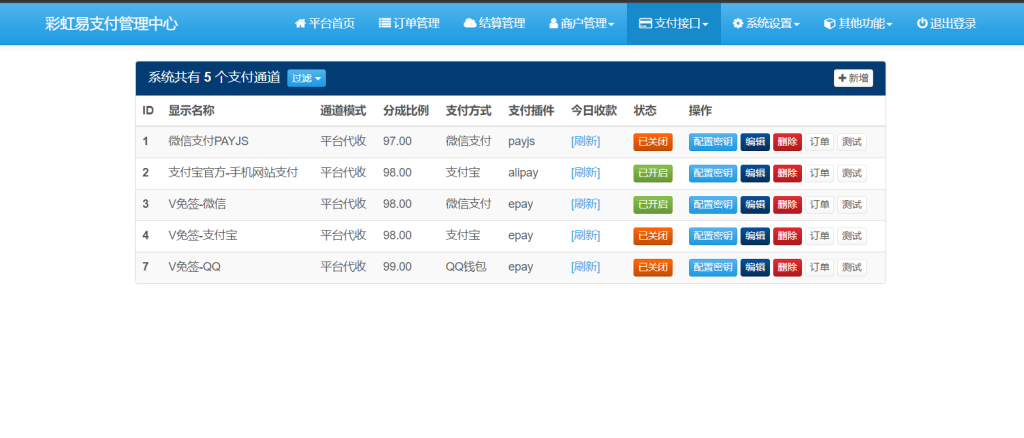This screenshot has width=1024, height=438.
Task: Delete the V免签-QQ channel
Action: point(787,268)
